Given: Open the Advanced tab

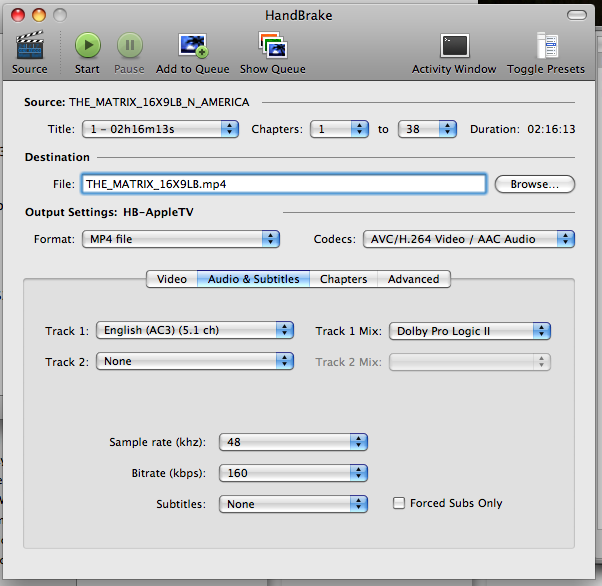Looking at the screenshot, I should point(413,279).
